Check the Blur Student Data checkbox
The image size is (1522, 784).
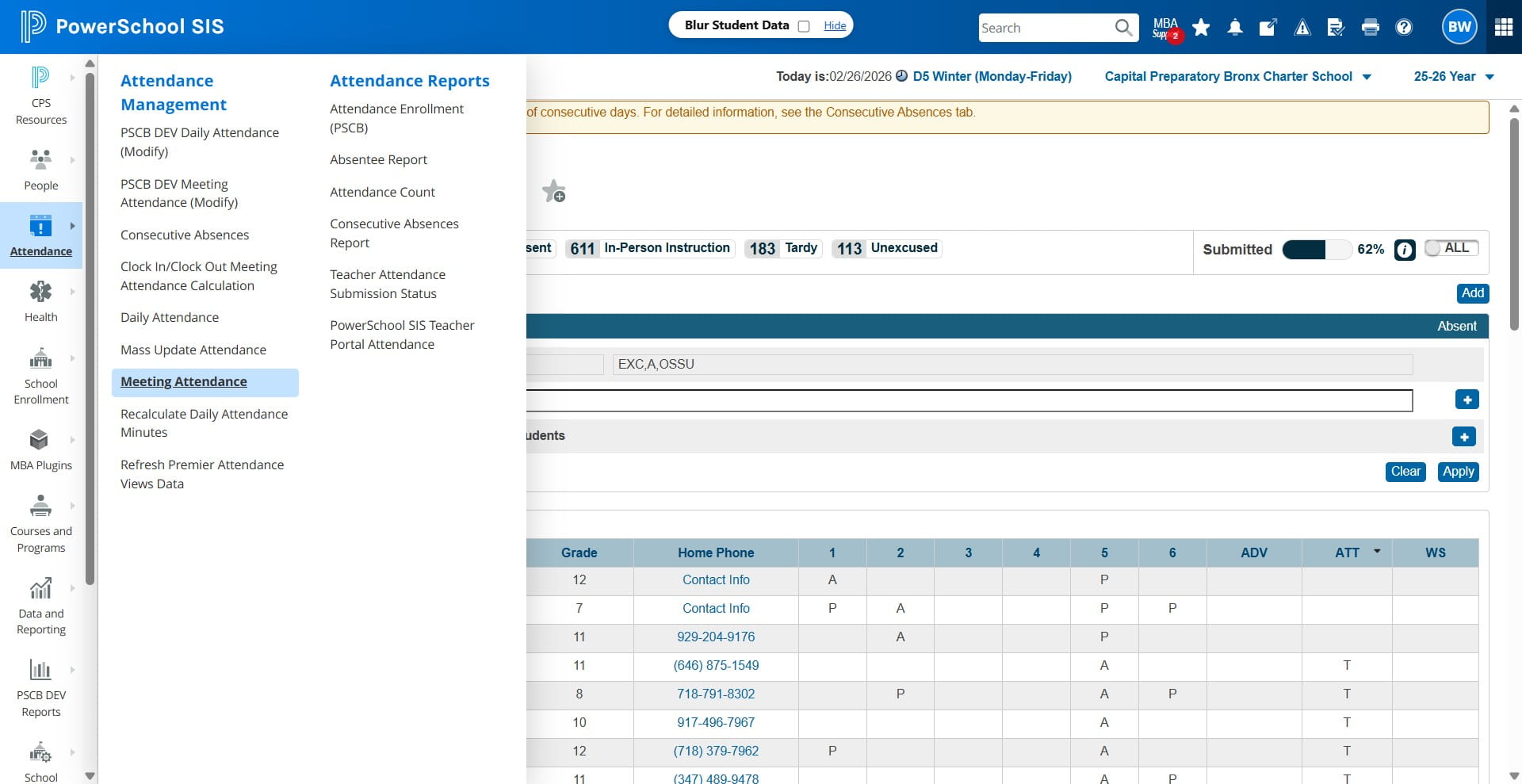pyautogui.click(x=804, y=26)
